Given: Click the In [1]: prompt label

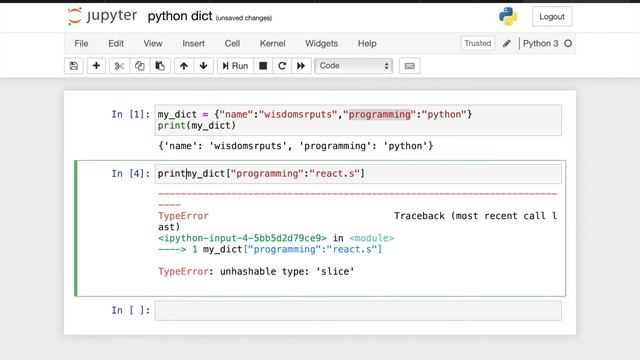Looking at the screenshot, I should point(131,114).
